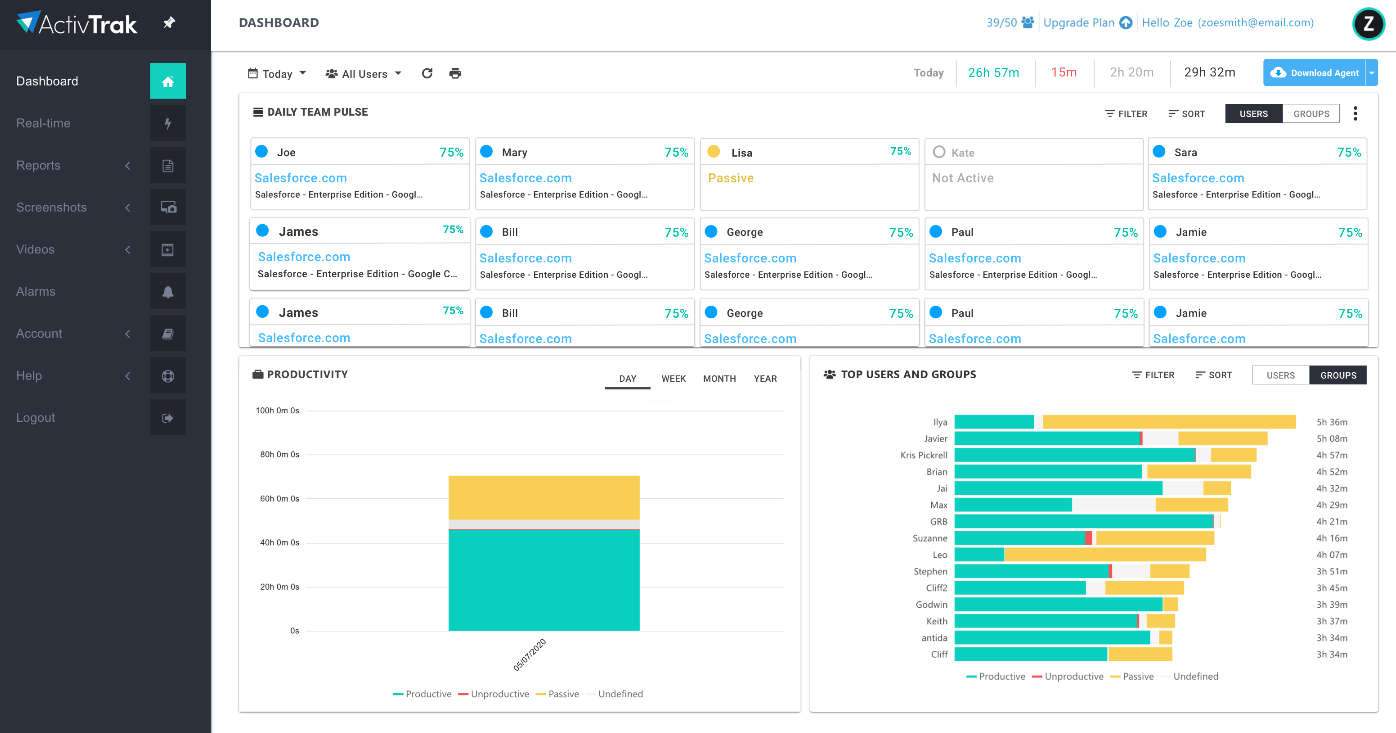The image size is (1396, 733).
Task: Open Real-time via the lightning bolt icon
Action: [x=168, y=123]
